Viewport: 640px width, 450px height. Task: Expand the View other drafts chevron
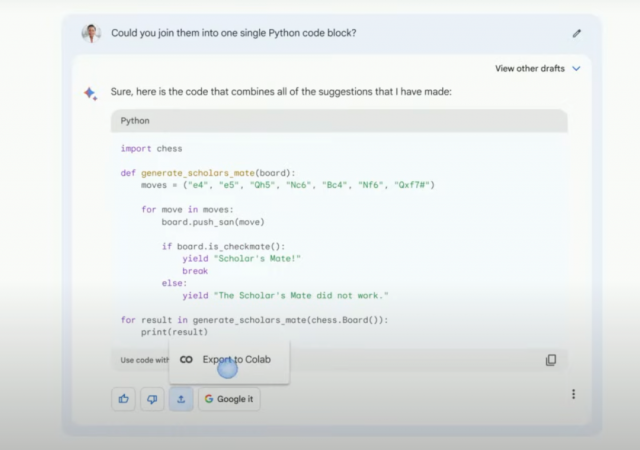point(576,69)
